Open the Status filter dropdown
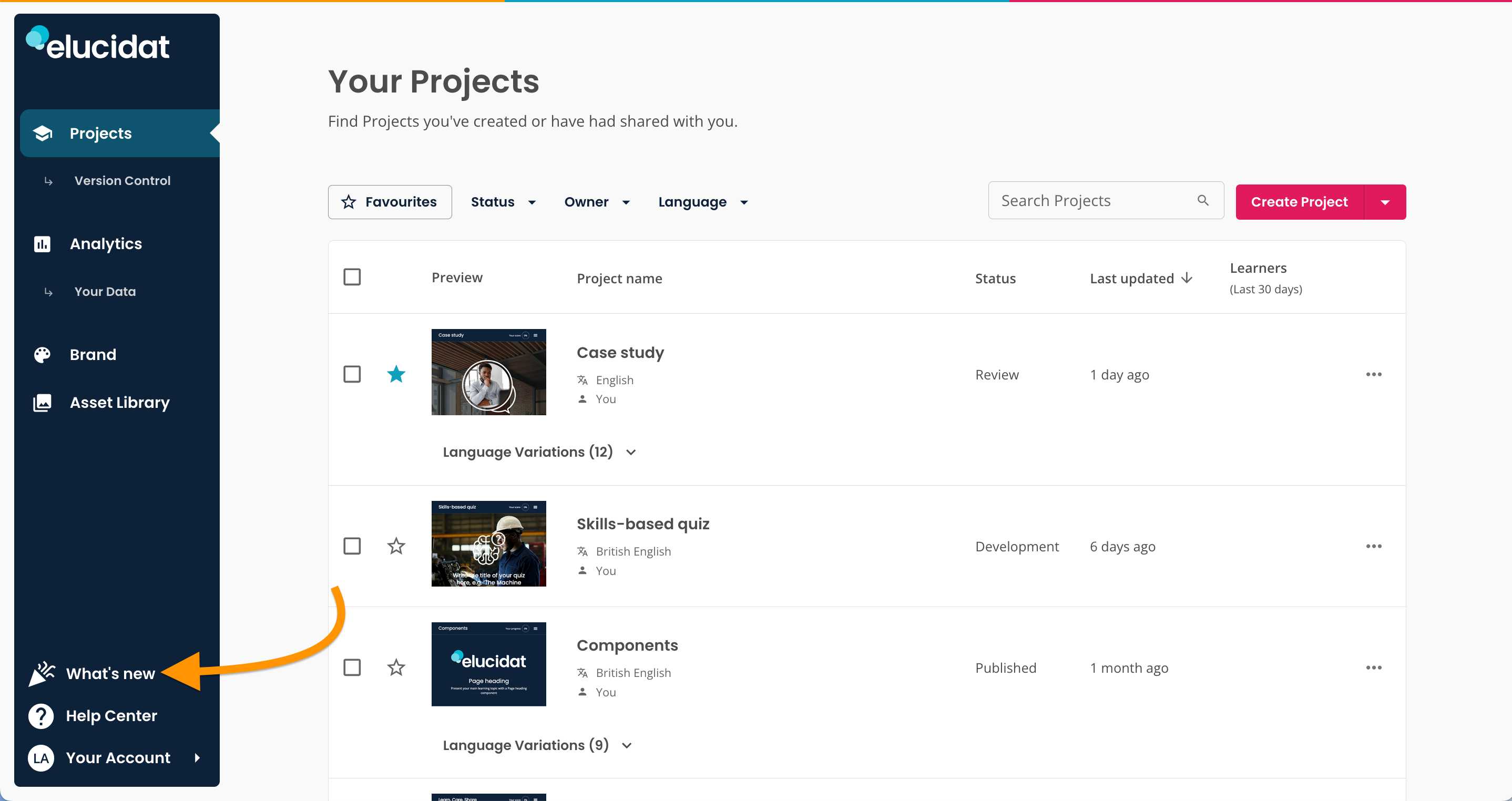1512x801 pixels. pyautogui.click(x=504, y=202)
